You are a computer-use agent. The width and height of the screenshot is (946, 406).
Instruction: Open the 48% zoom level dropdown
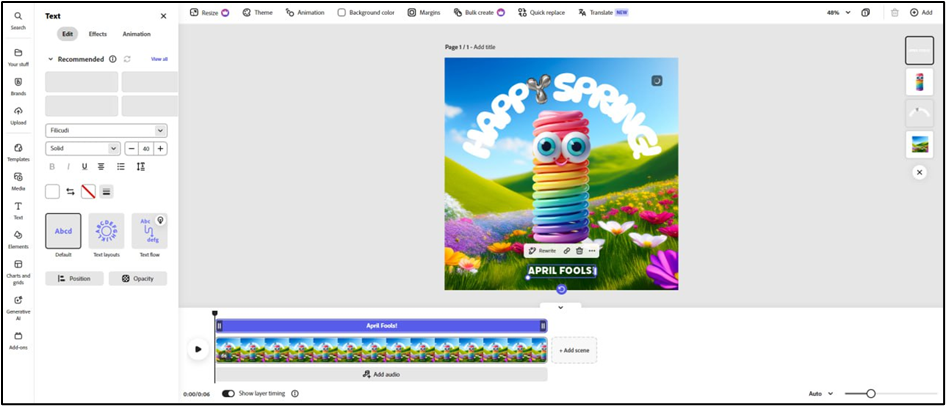point(838,12)
